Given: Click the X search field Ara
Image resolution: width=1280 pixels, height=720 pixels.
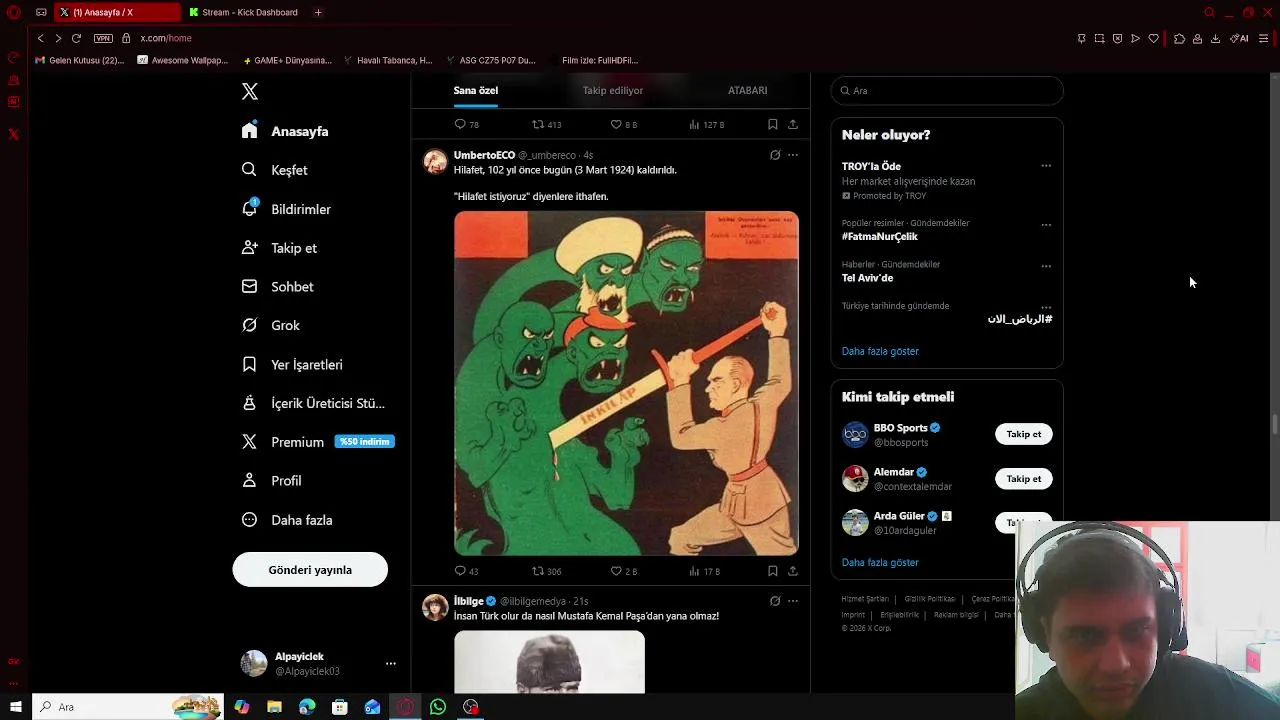Looking at the screenshot, I should [x=947, y=90].
